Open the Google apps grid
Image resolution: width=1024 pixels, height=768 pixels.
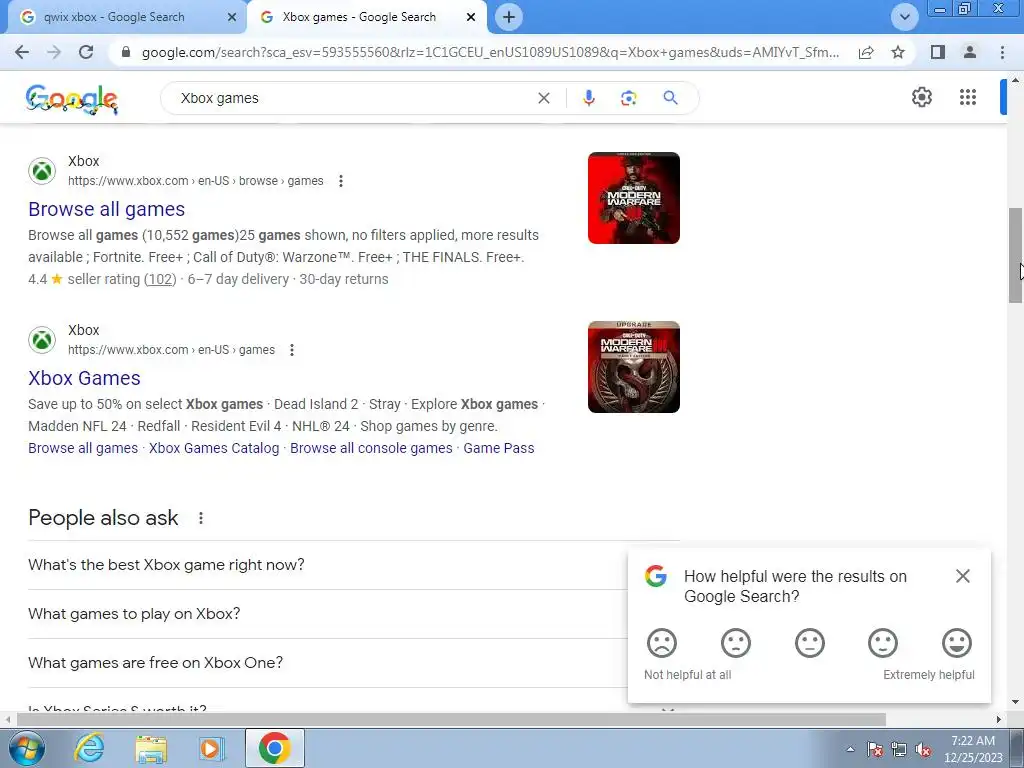click(968, 97)
